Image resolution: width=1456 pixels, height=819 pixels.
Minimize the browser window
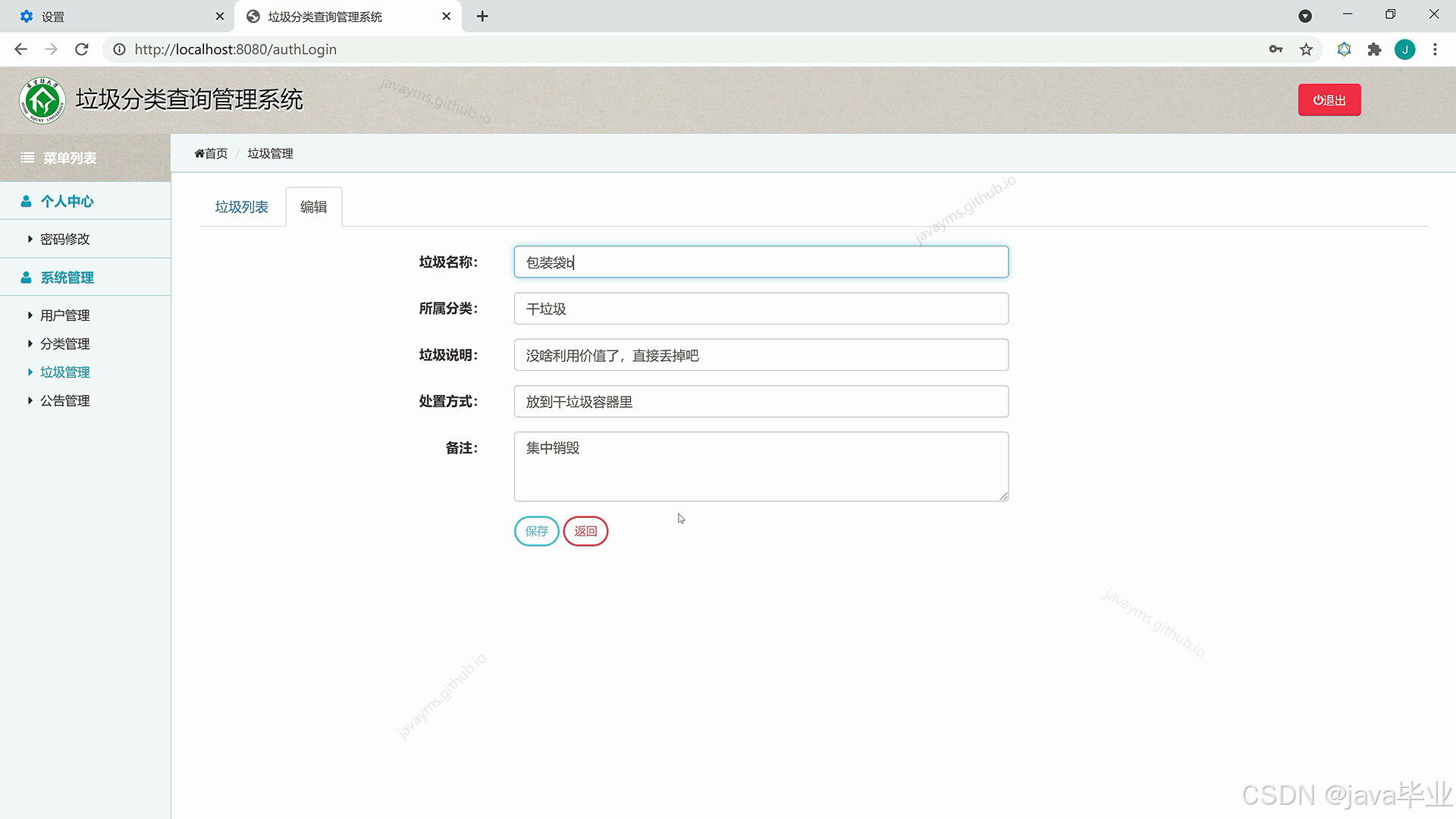coord(1348,14)
